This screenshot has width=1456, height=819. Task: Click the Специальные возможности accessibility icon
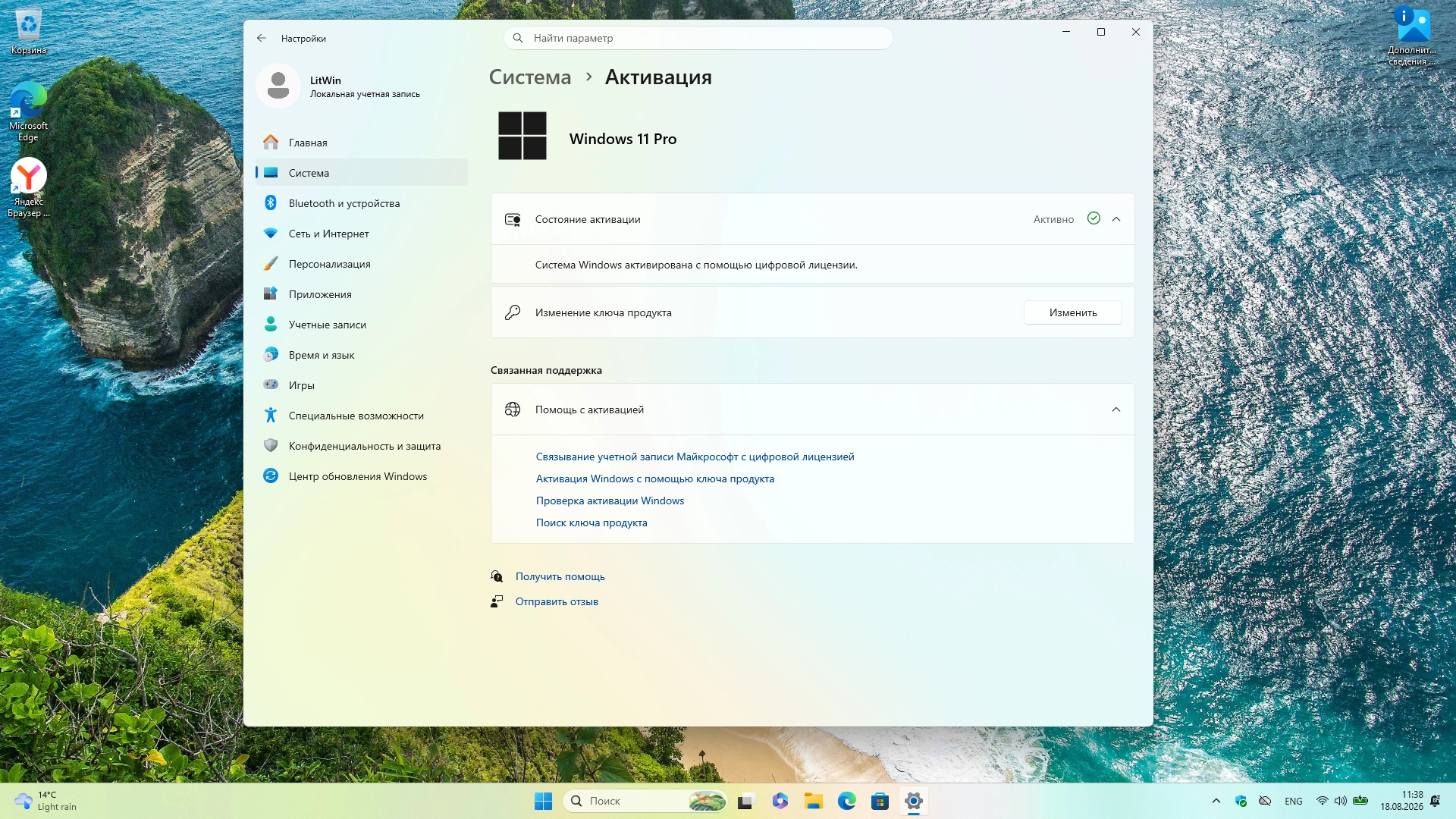click(271, 416)
